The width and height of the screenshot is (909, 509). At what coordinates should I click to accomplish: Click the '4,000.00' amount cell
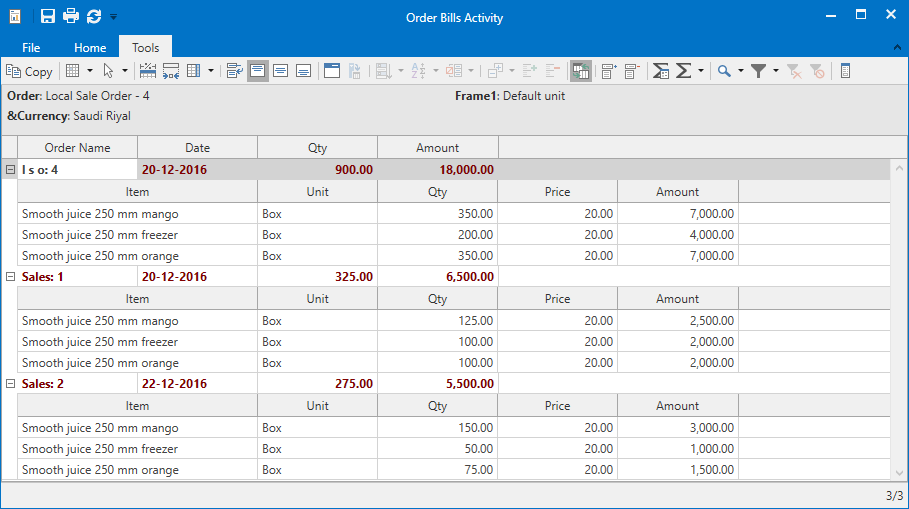click(678, 235)
